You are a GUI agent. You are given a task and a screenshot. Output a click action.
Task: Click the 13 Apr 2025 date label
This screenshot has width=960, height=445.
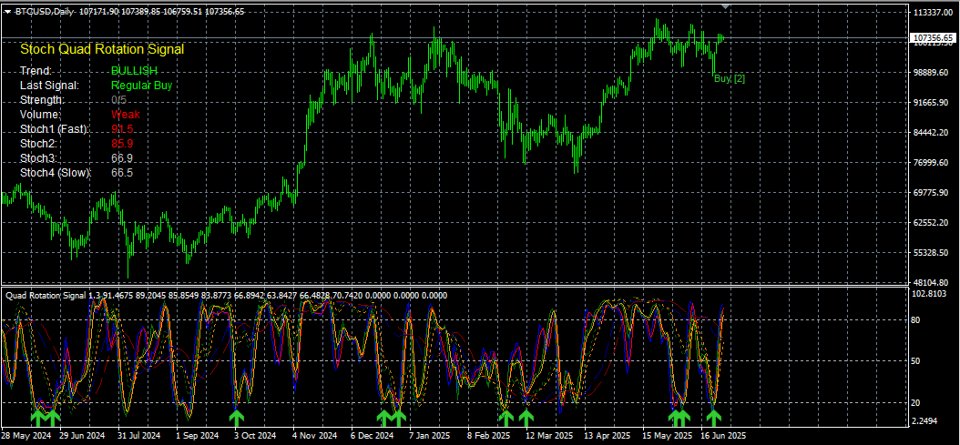607,436
